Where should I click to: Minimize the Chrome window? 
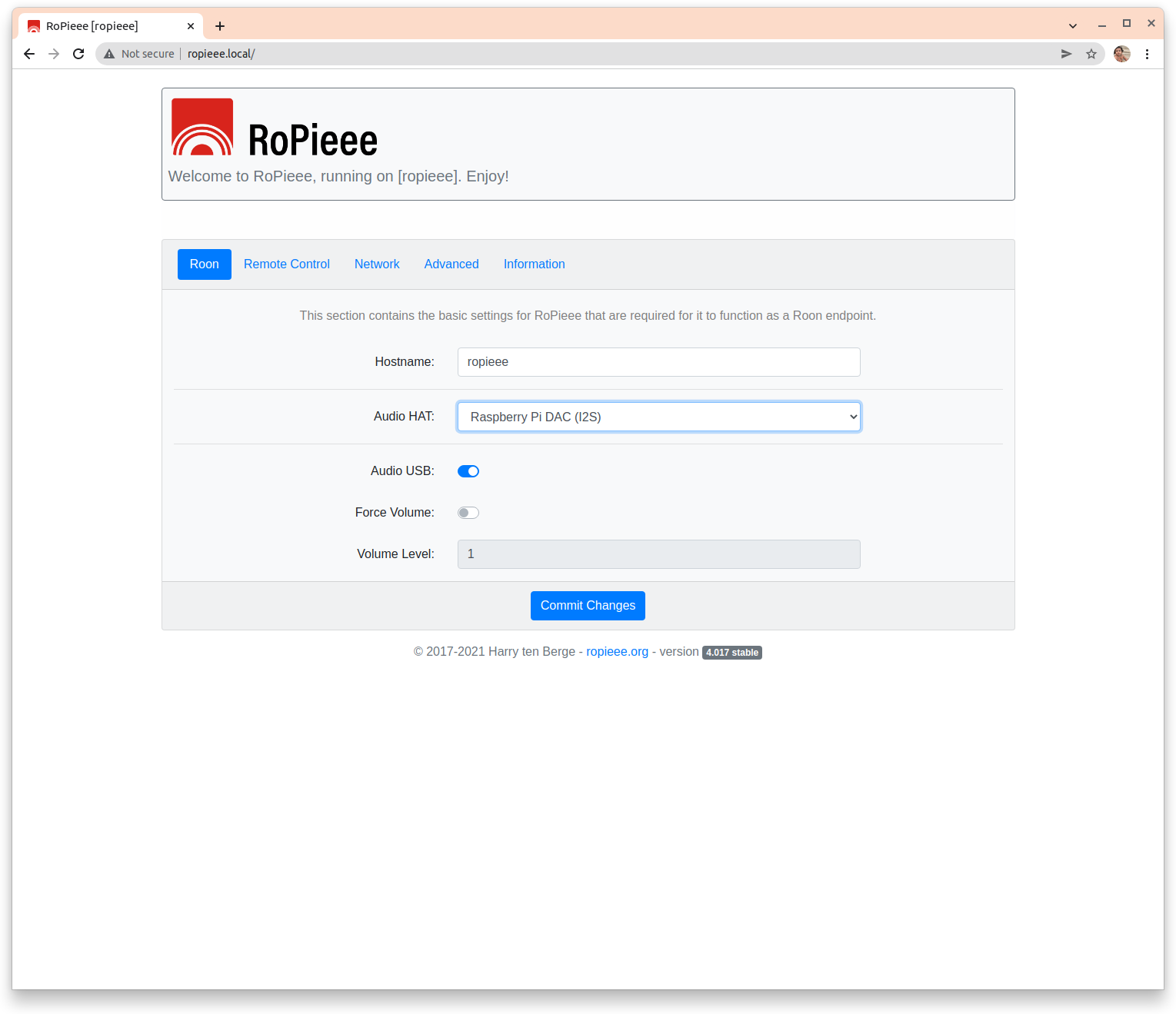pyautogui.click(x=1102, y=24)
